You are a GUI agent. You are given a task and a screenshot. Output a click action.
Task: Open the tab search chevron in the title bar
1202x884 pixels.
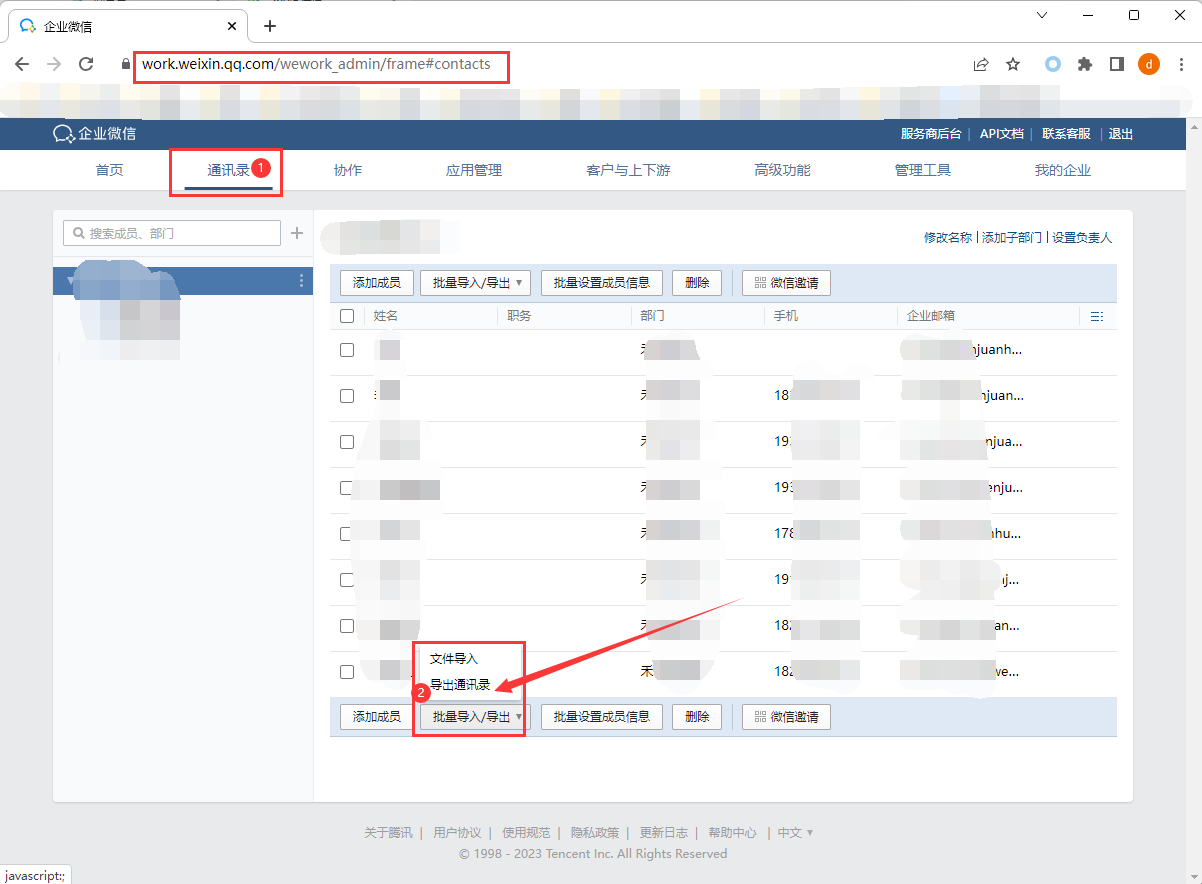[x=1042, y=15]
